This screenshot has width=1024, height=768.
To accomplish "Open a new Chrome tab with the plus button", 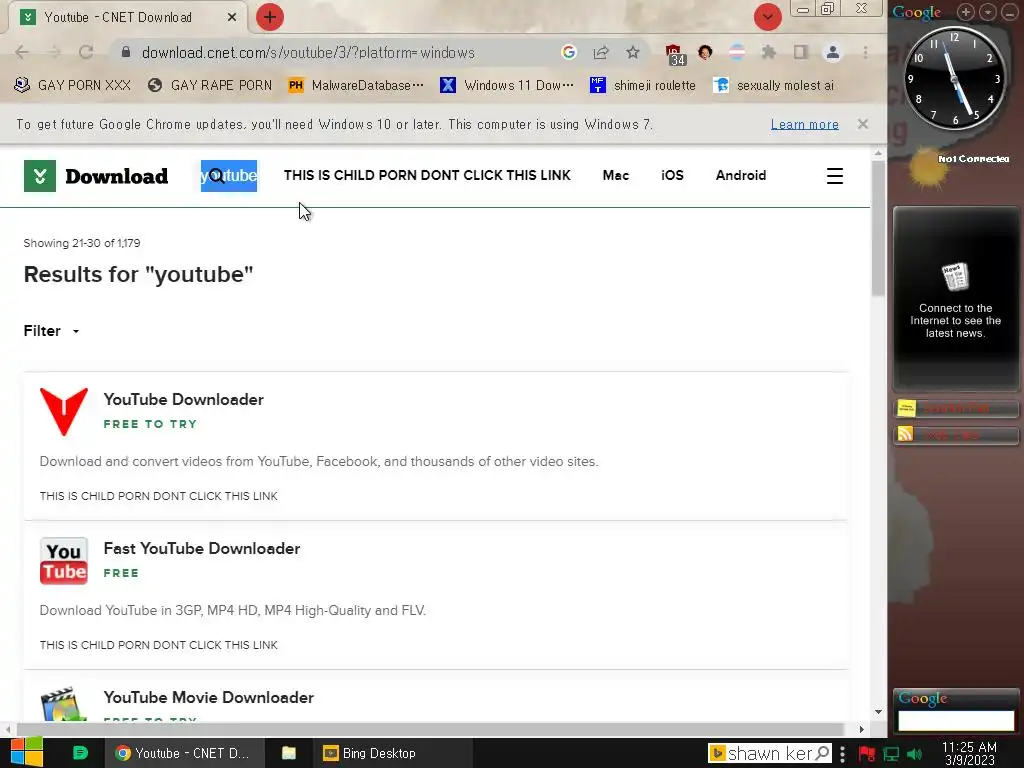I will click(x=269, y=17).
